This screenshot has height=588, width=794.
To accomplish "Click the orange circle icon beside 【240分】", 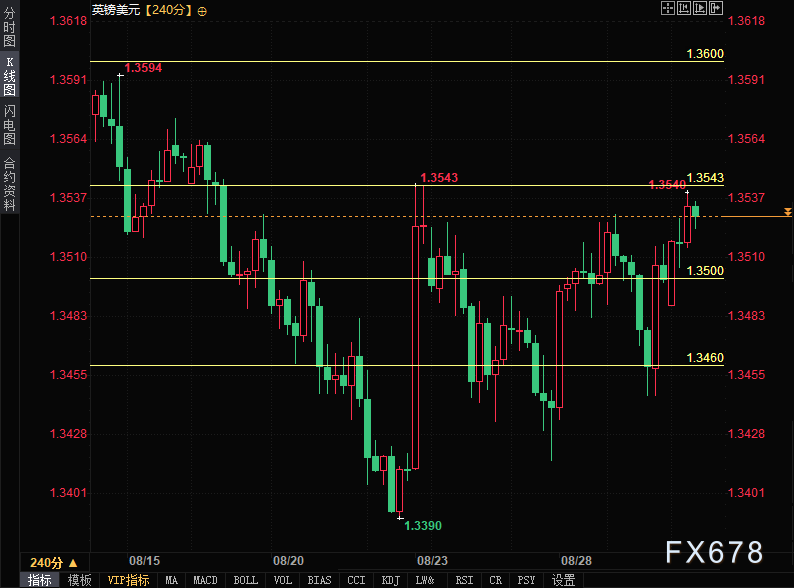I will [x=203, y=10].
